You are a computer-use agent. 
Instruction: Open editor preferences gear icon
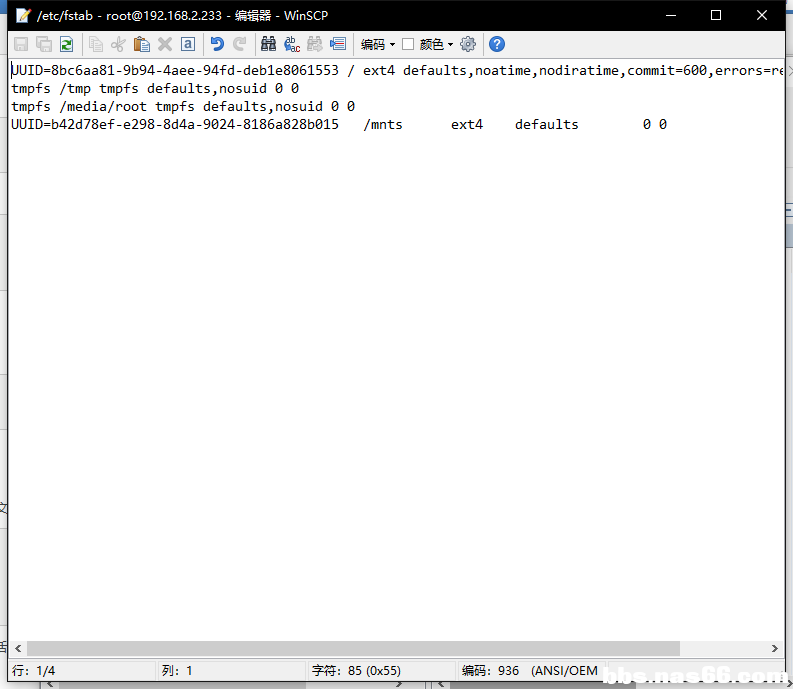click(468, 44)
